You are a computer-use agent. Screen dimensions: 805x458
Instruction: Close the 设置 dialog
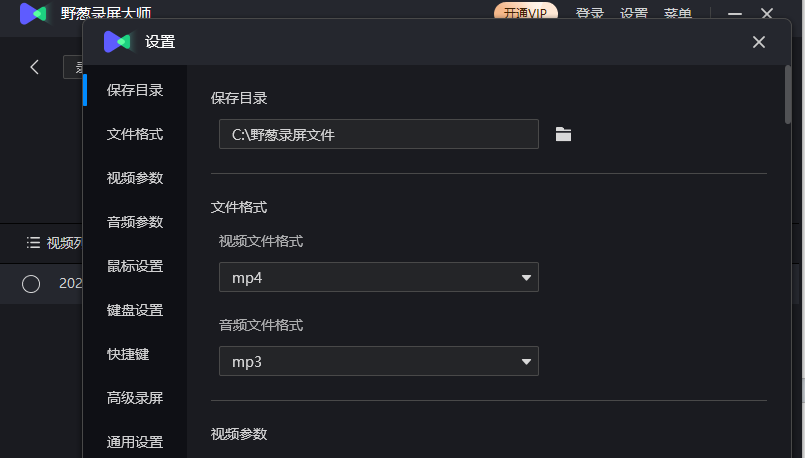(759, 42)
